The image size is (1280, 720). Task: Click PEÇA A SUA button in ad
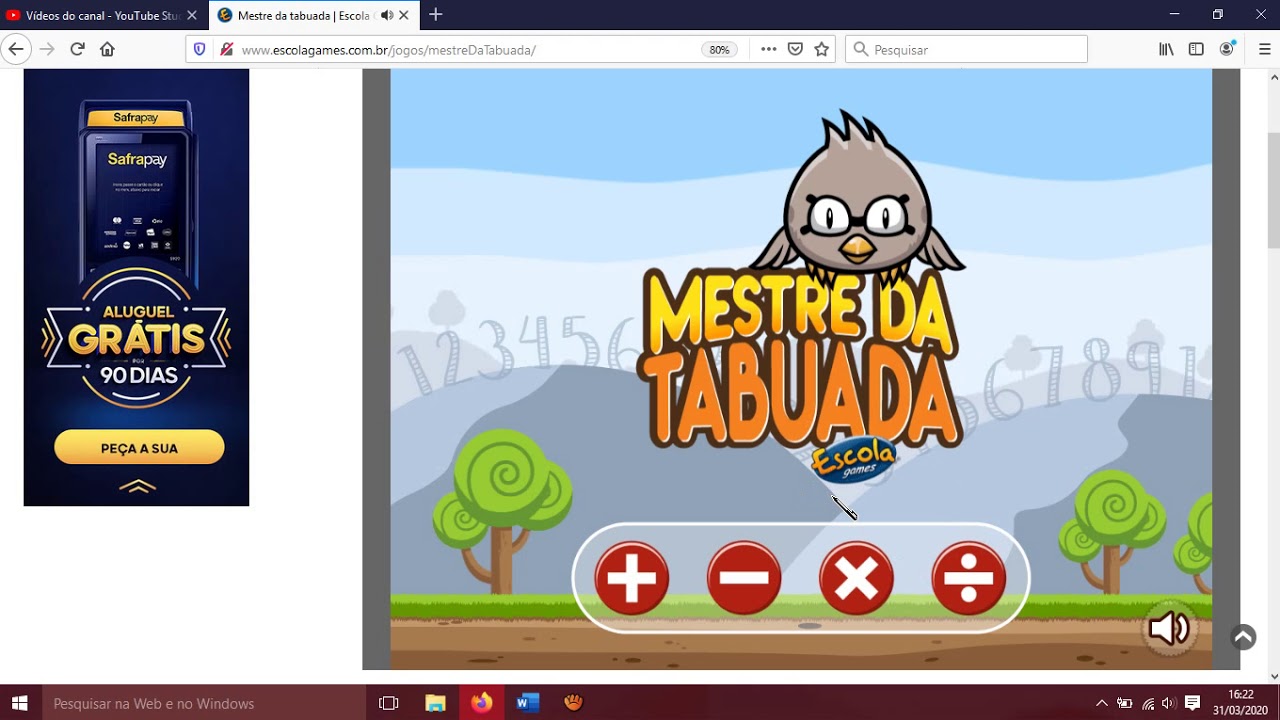[x=139, y=448]
